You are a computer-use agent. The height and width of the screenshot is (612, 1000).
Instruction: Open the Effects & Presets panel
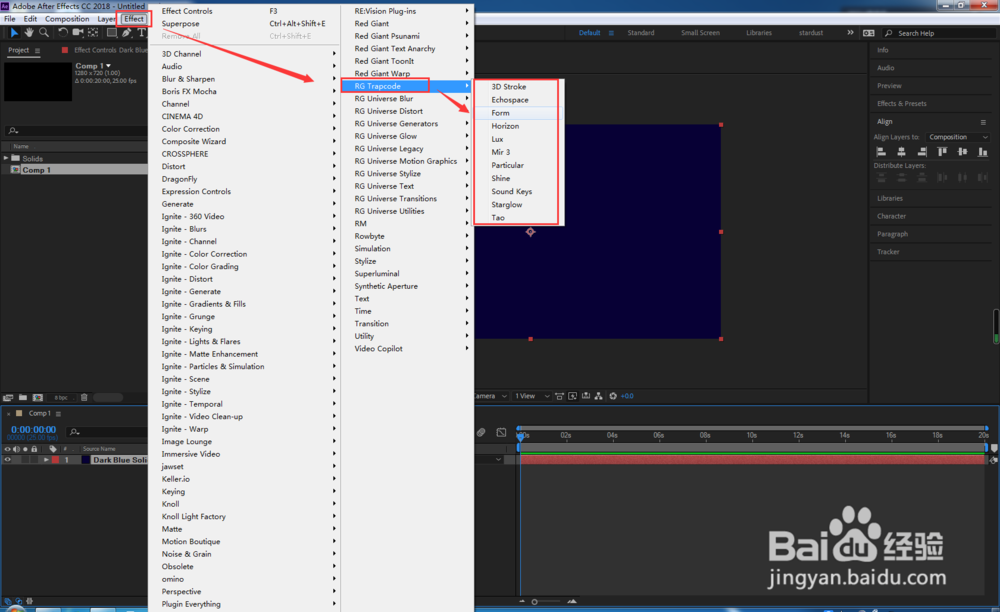tap(901, 103)
